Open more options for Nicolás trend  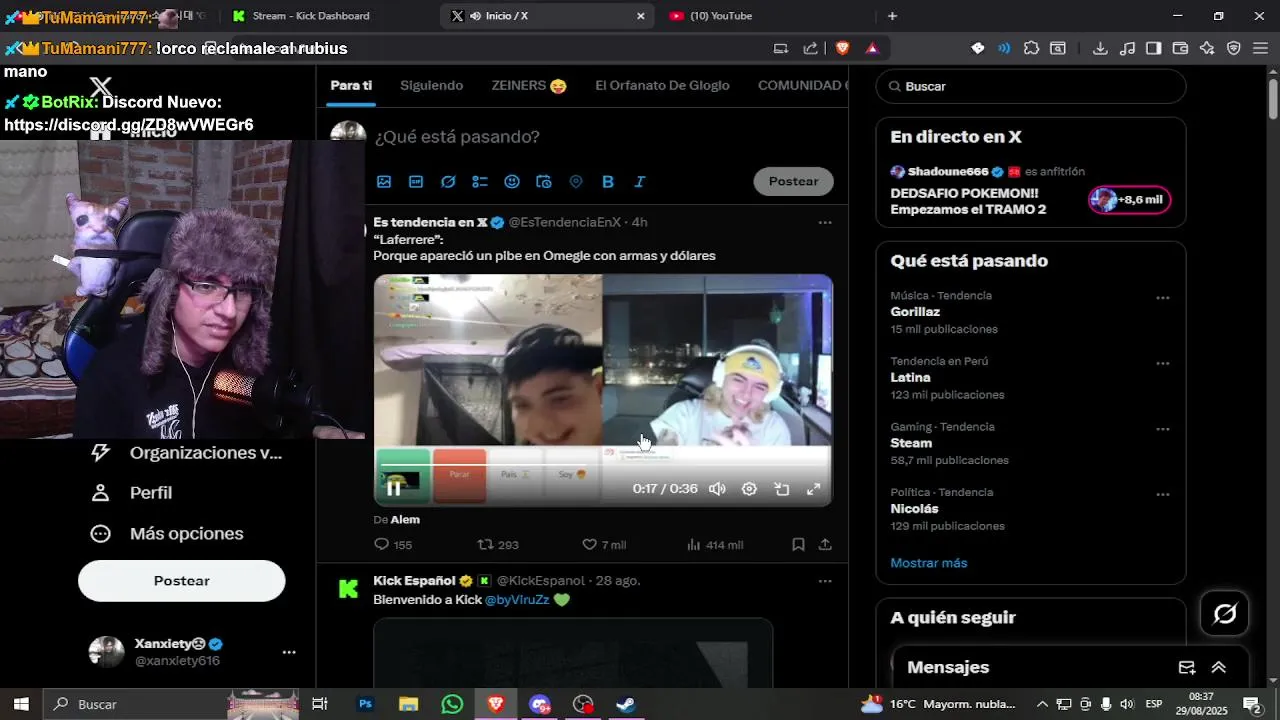click(x=1163, y=495)
